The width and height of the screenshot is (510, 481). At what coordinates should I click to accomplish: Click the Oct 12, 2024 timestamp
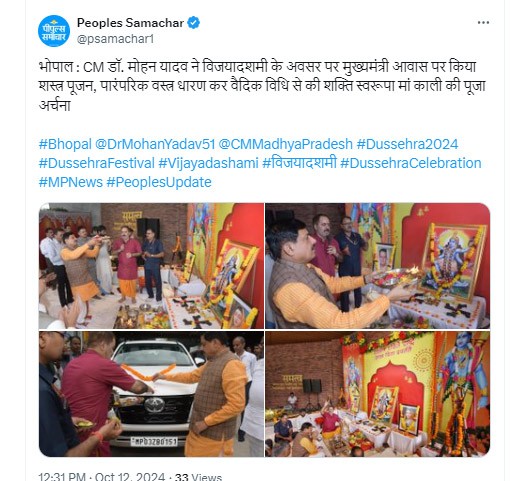130,476
